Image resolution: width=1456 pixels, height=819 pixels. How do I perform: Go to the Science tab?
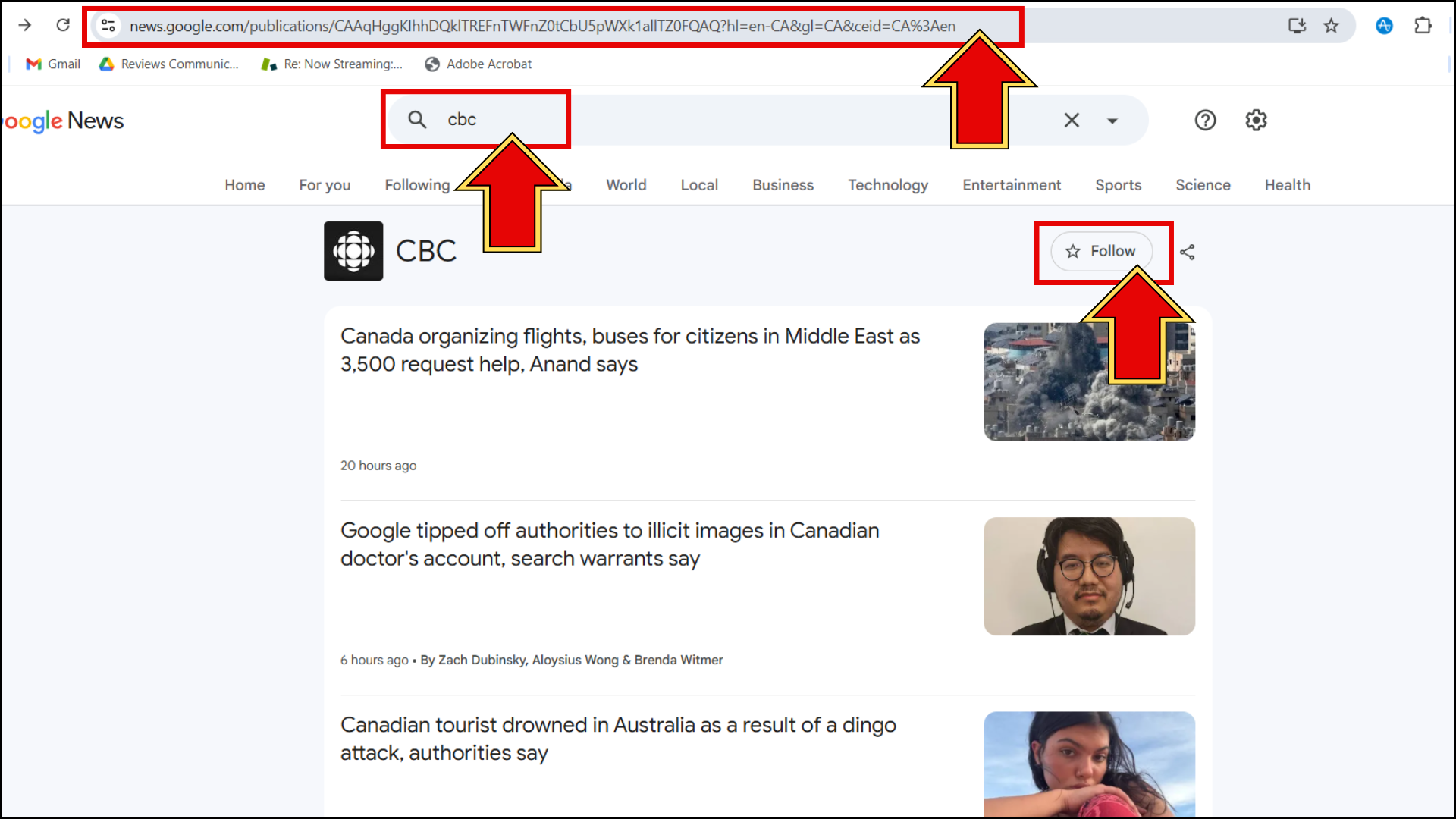coord(1203,185)
